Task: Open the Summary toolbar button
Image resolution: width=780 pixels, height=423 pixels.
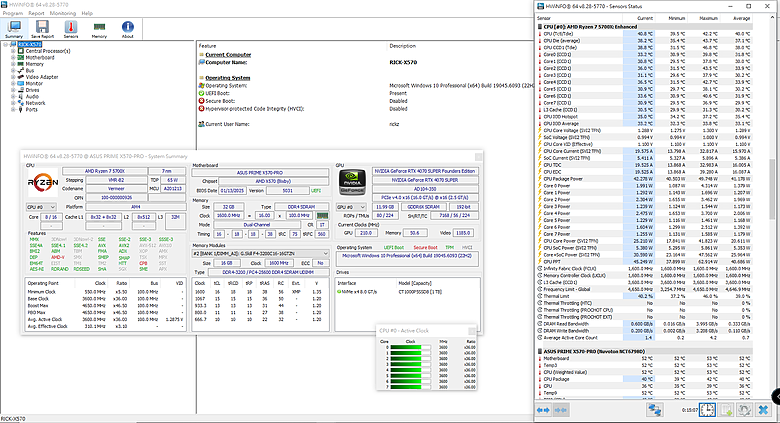Action: [x=14, y=29]
